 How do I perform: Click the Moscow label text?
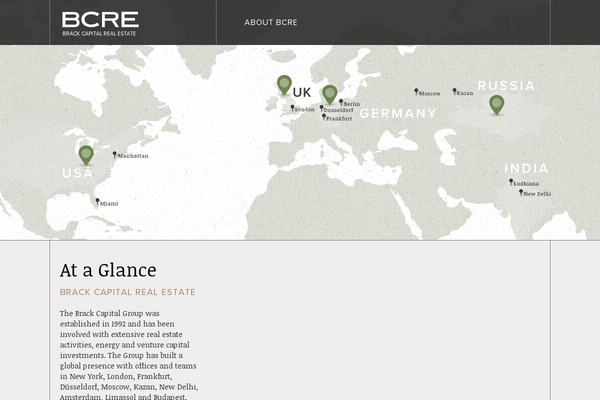pos(430,93)
